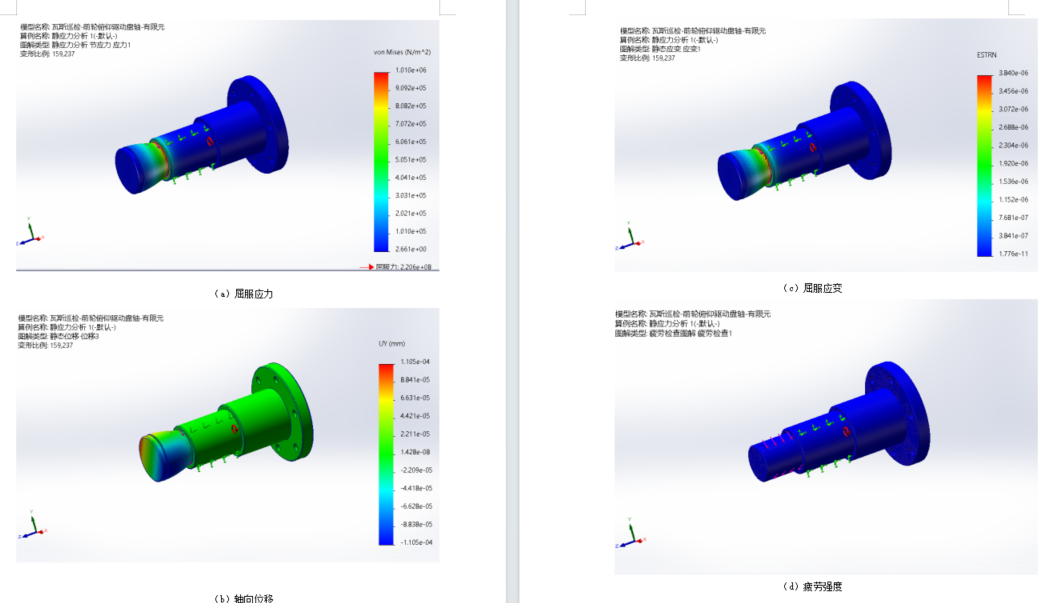Click legend value "1.428e-08"
Image resolution: width=1058 pixels, height=603 pixels.
click(415, 452)
